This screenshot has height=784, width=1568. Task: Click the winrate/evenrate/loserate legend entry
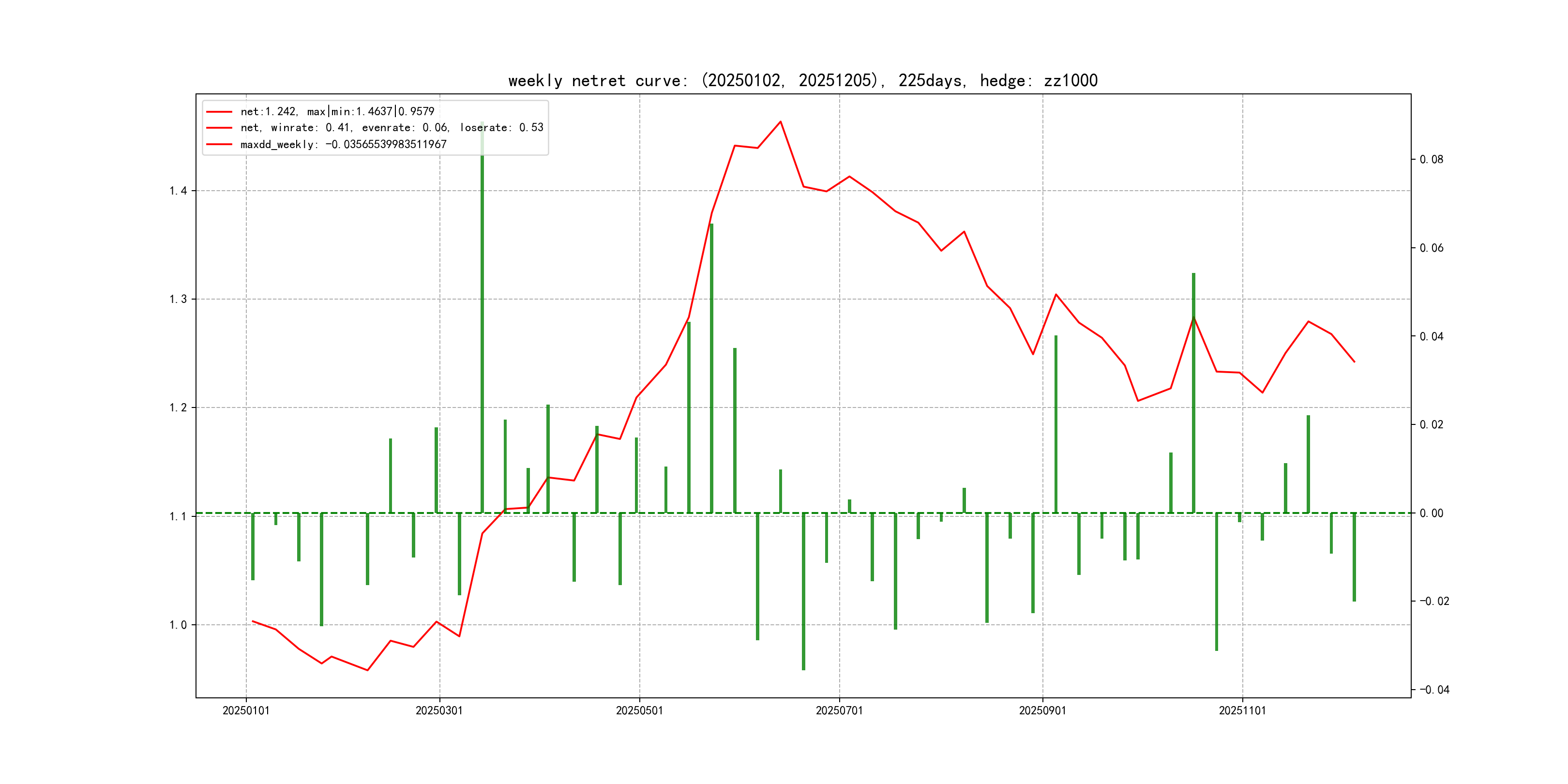click(x=392, y=128)
